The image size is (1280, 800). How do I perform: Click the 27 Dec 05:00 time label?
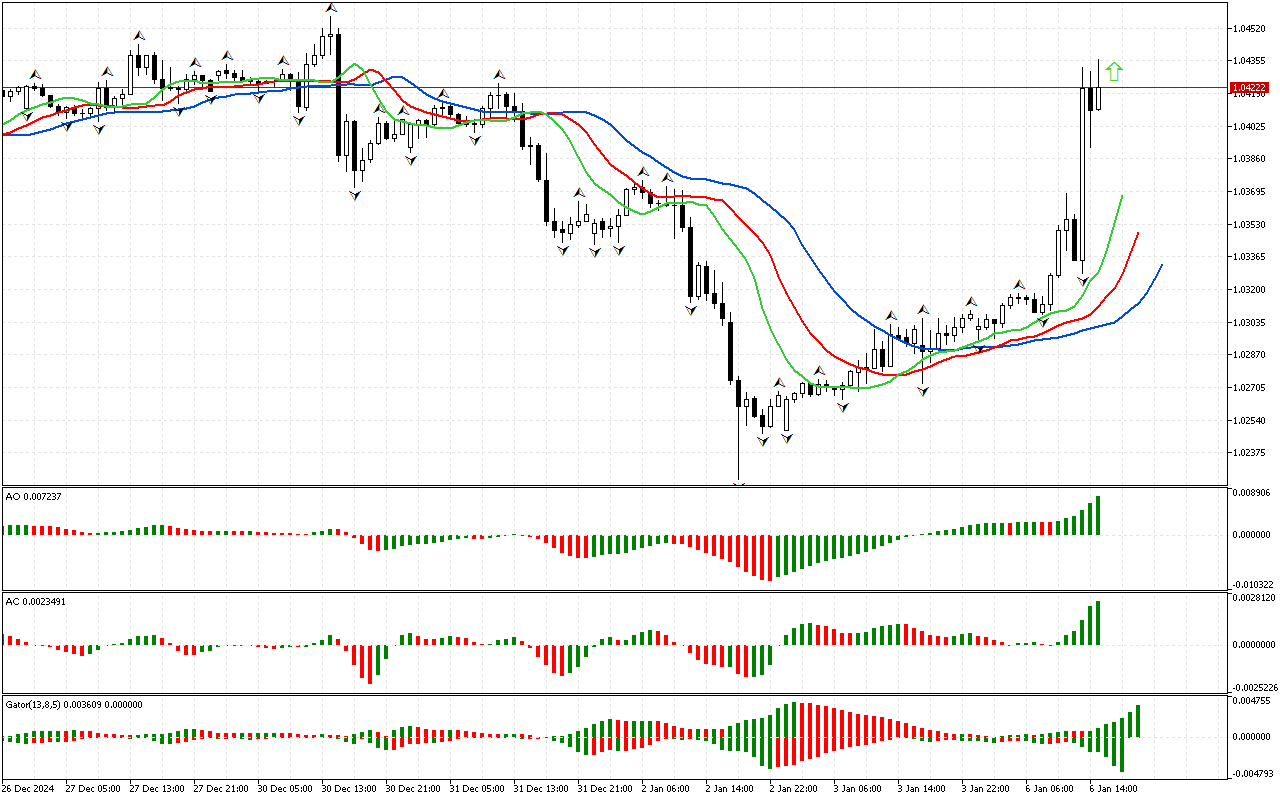(93, 788)
